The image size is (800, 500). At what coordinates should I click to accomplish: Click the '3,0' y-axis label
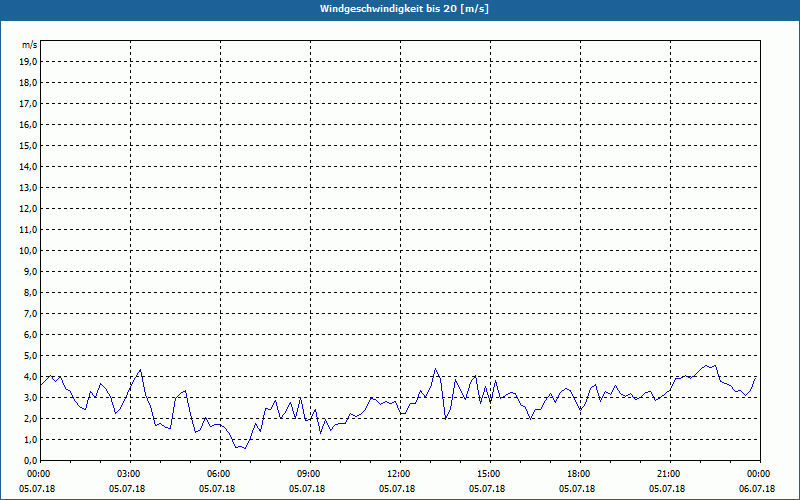(x=30, y=397)
